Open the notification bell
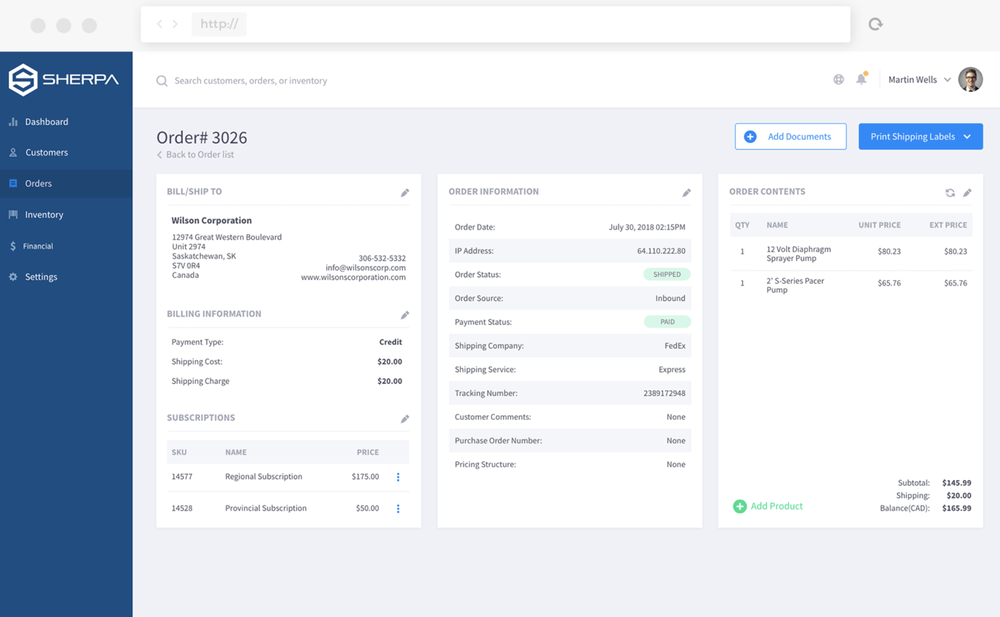Screen dimensions: 1000x617 point(861,78)
